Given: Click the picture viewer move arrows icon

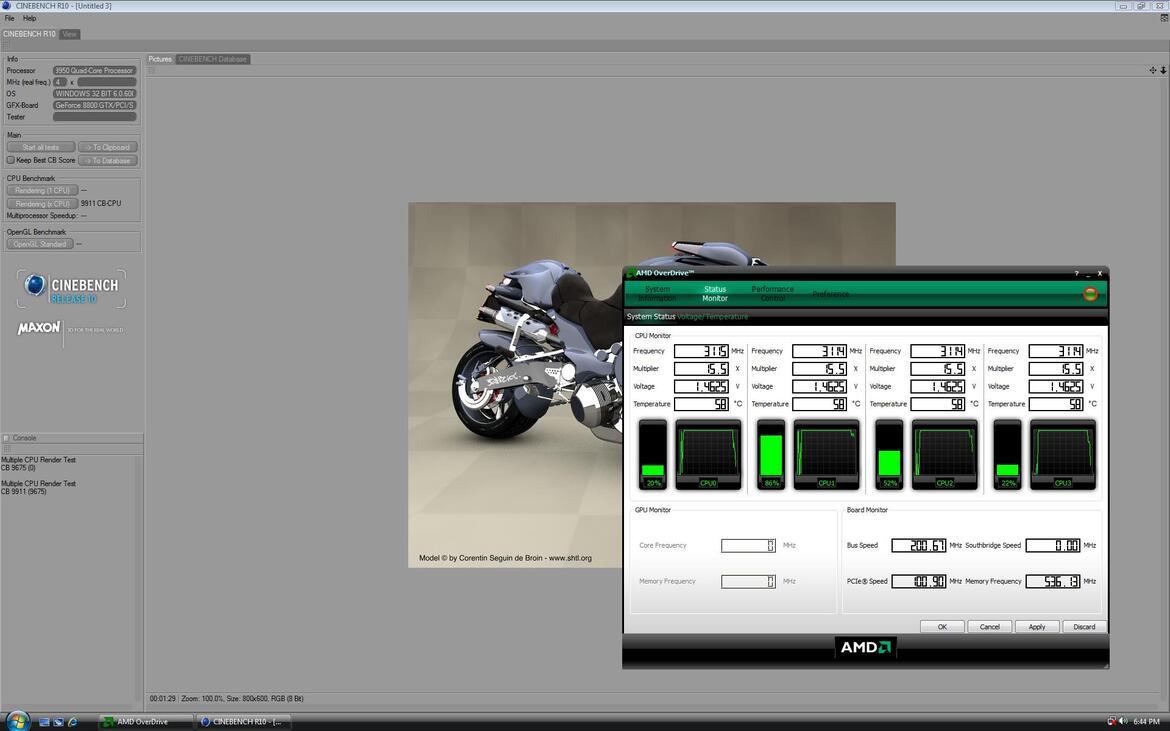Looking at the screenshot, I should pyautogui.click(x=1153, y=70).
